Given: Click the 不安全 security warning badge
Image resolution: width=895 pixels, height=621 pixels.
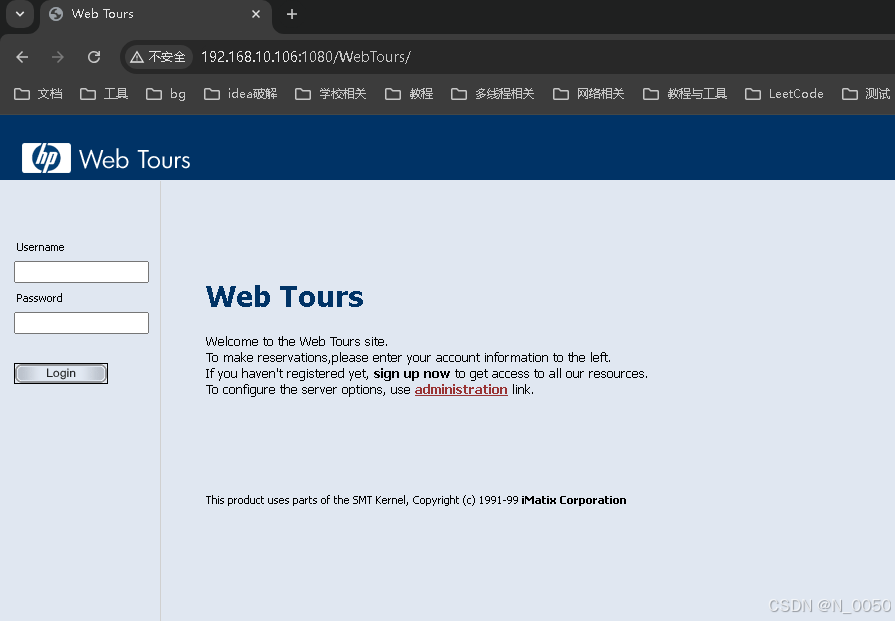Looking at the screenshot, I should tap(158, 57).
